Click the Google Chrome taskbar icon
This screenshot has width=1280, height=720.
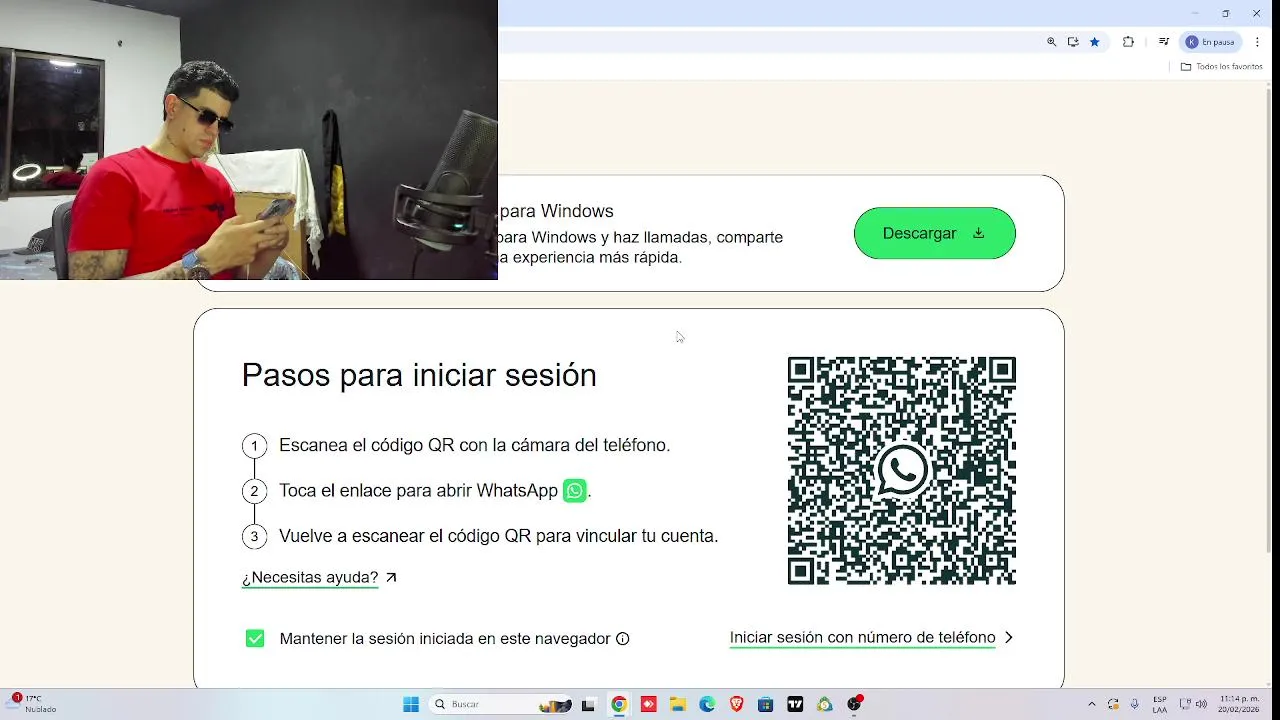(619, 704)
